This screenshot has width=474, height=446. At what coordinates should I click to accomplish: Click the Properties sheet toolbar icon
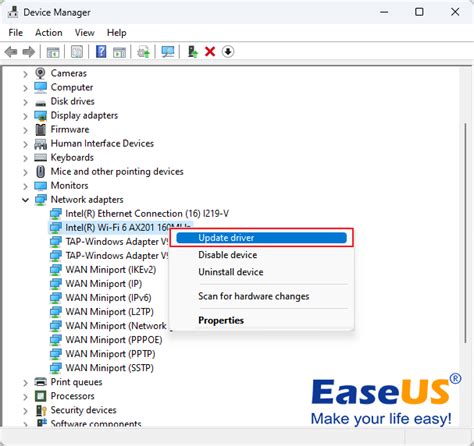pyautogui.click(x=77, y=52)
